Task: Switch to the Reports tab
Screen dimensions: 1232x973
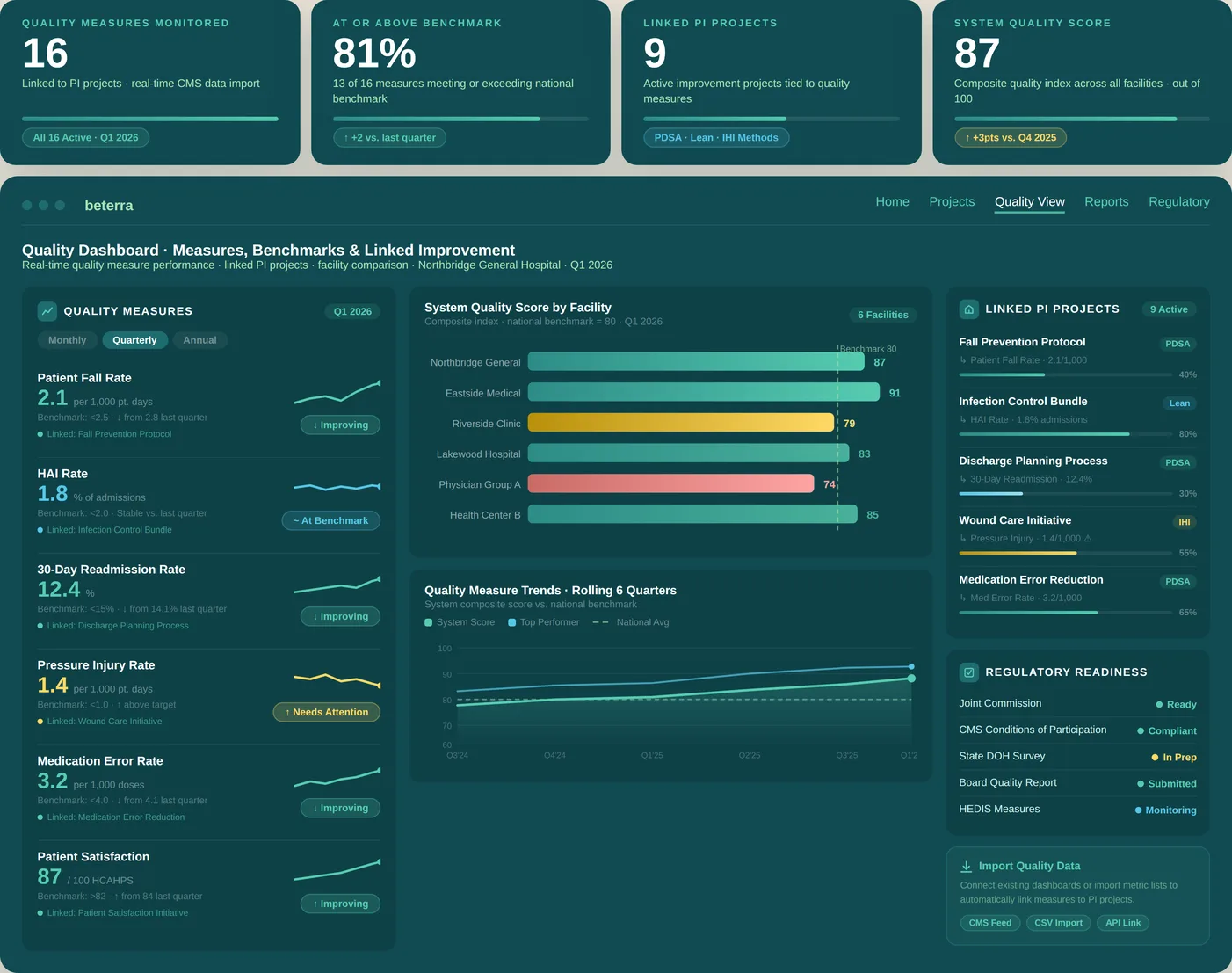Action: pyautogui.click(x=1106, y=201)
